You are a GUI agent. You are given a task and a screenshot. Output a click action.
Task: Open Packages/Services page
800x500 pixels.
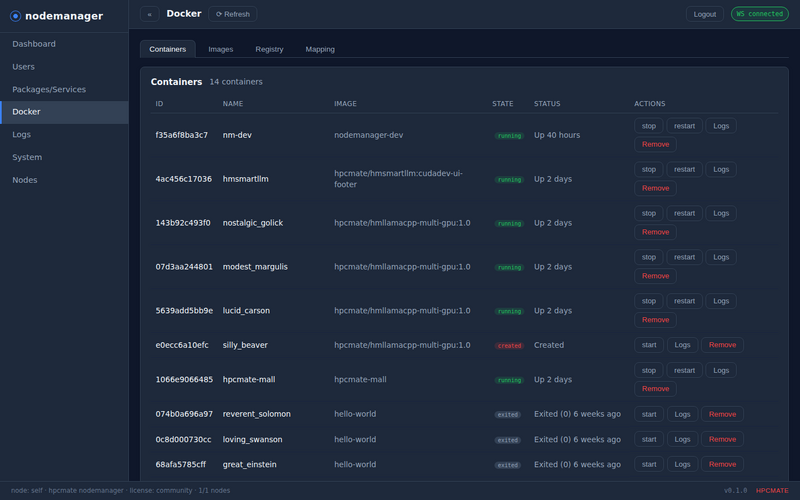64,89
